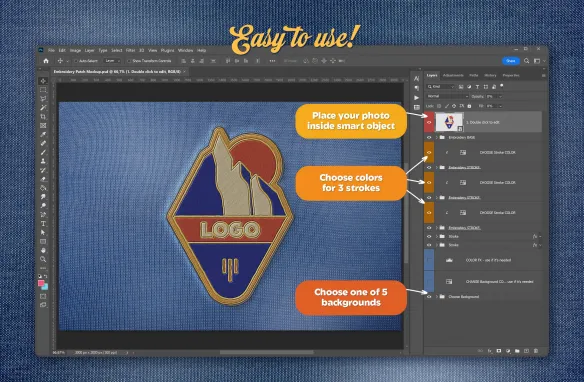Close the Embroidery Patch Mockup document tab
This screenshot has width=584, height=382.
[184, 71]
